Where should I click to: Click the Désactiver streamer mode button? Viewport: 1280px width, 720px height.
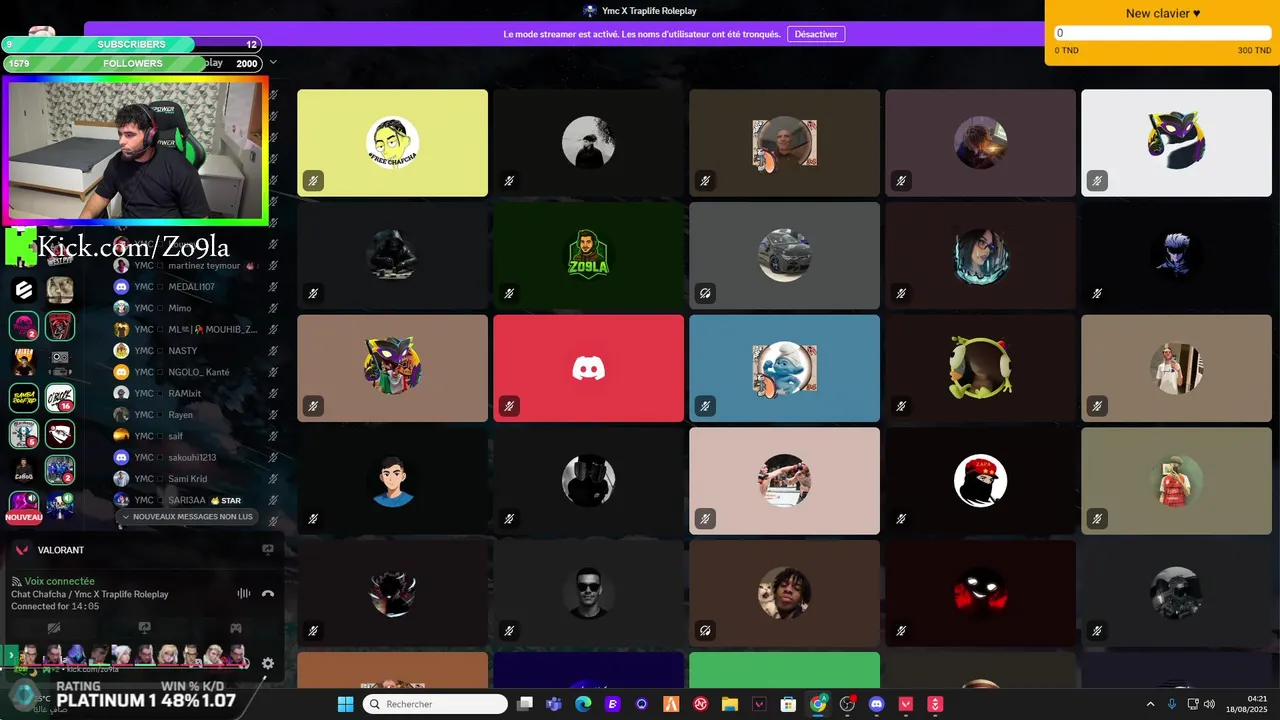(816, 34)
